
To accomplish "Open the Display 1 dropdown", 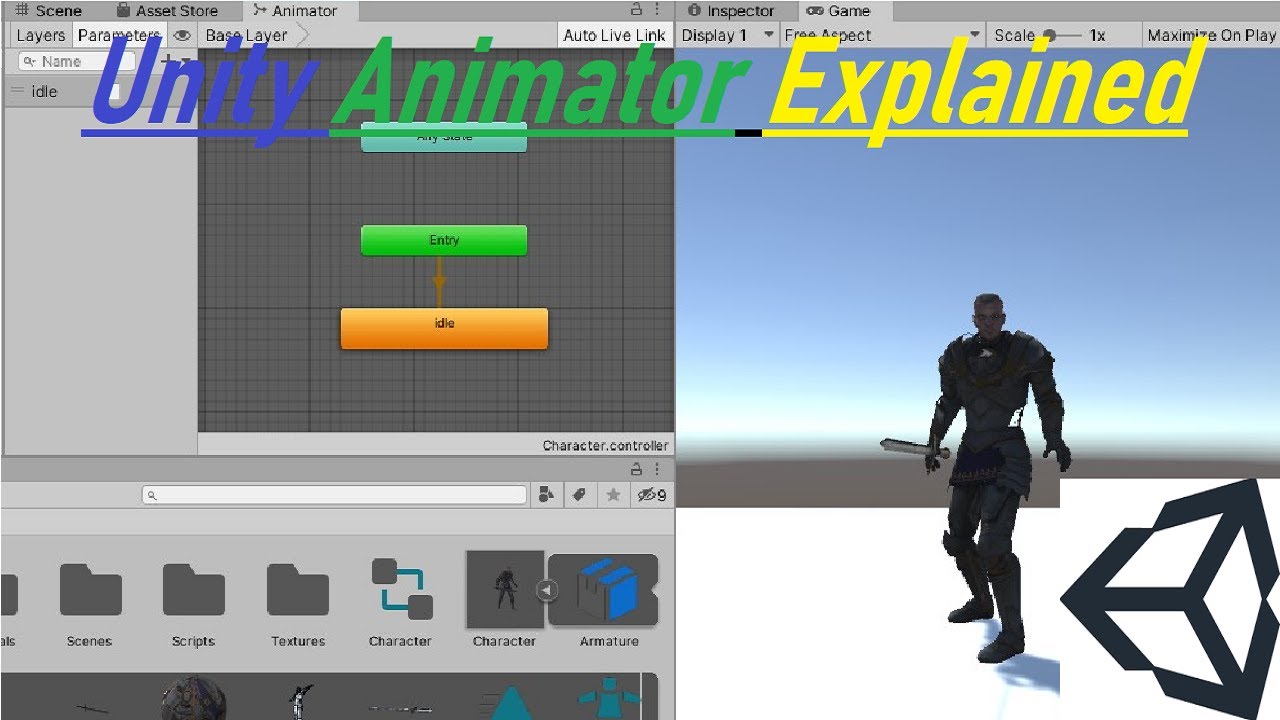I will 728,35.
